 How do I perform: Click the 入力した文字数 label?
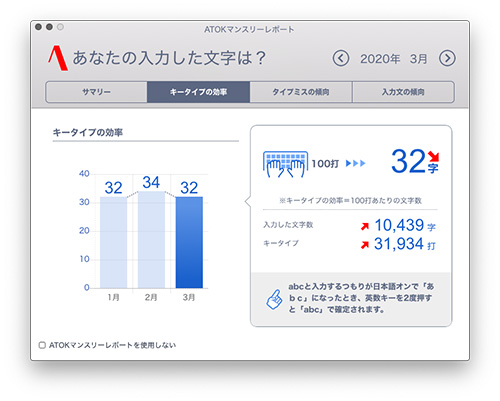click(x=288, y=225)
